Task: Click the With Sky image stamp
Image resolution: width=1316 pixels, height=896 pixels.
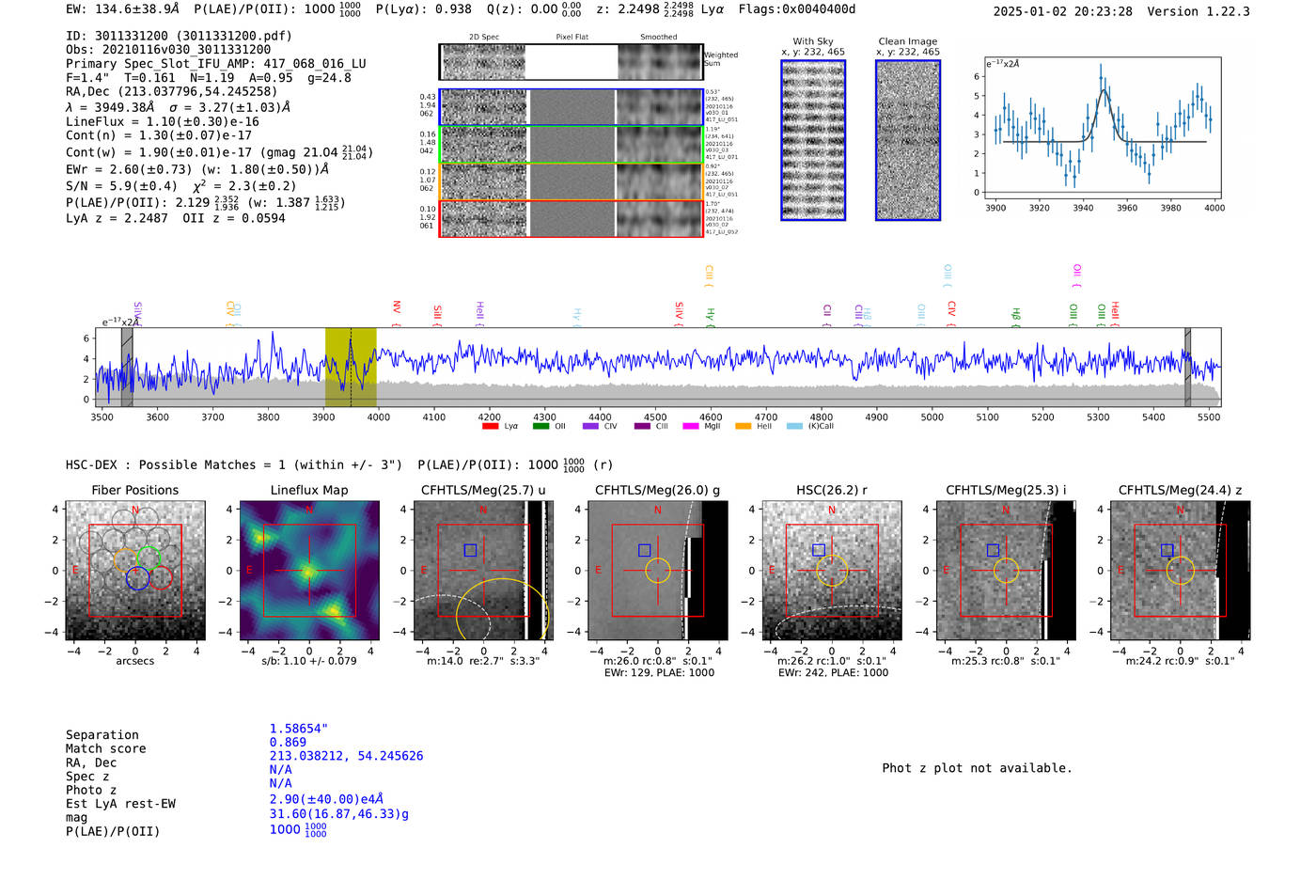Action: 813,140
